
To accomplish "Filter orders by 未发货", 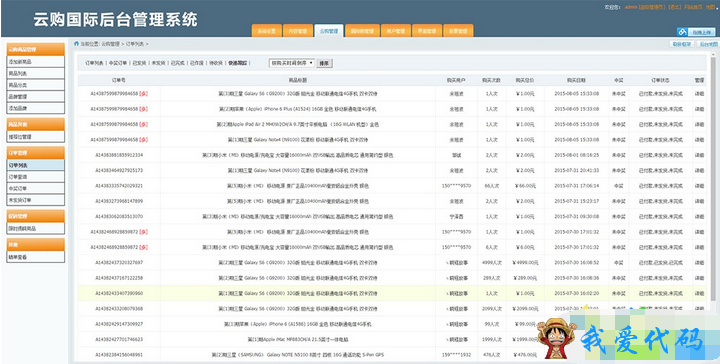I will 158,63.
